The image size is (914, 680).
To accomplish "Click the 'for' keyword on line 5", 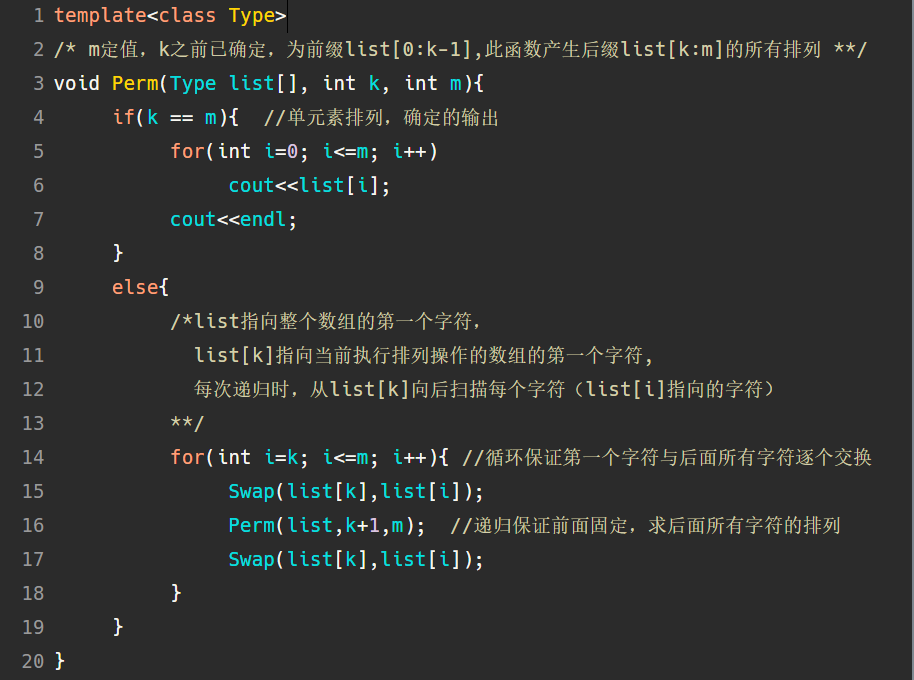I will tap(187, 151).
